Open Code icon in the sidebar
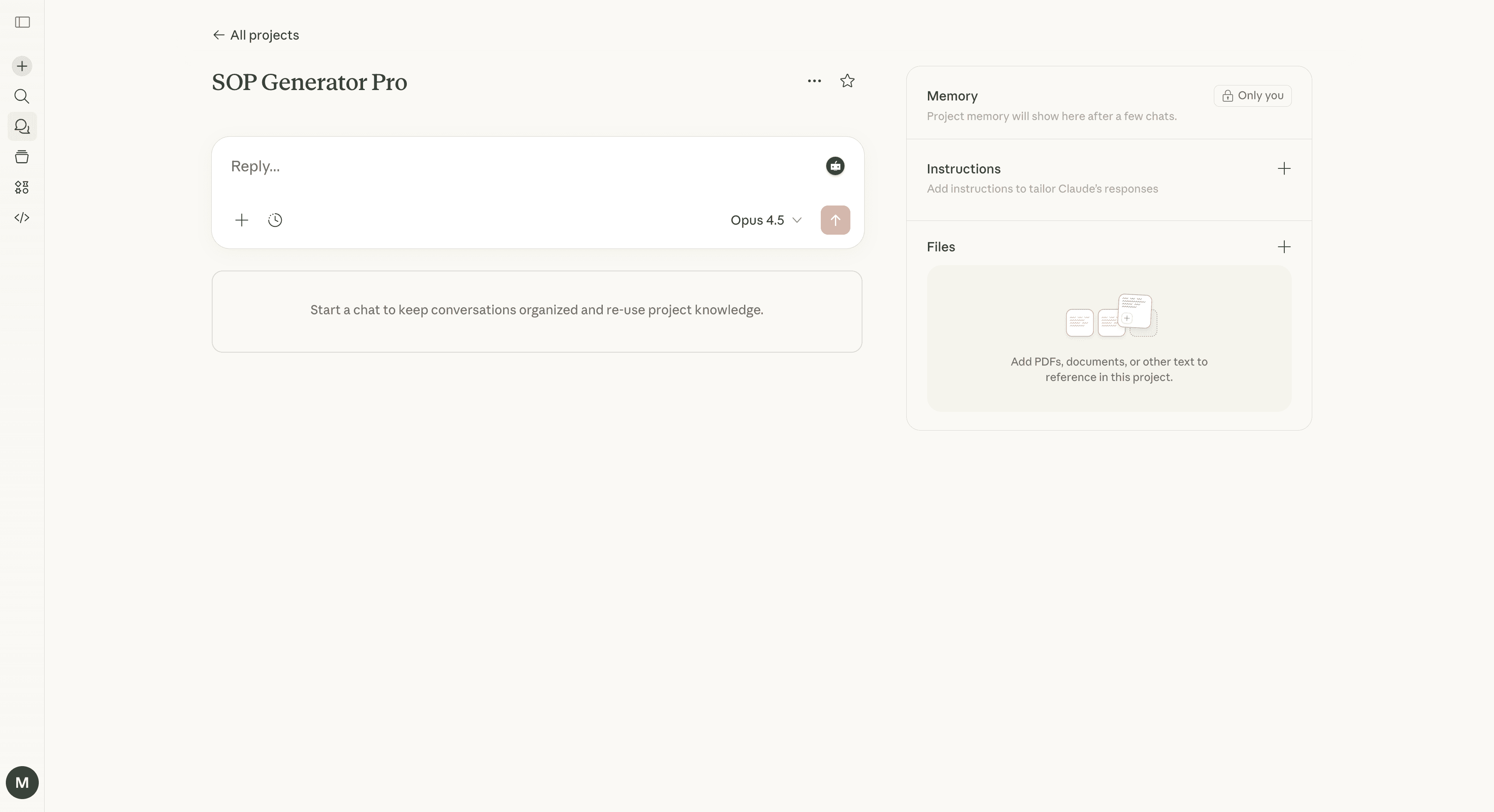 [x=22, y=218]
